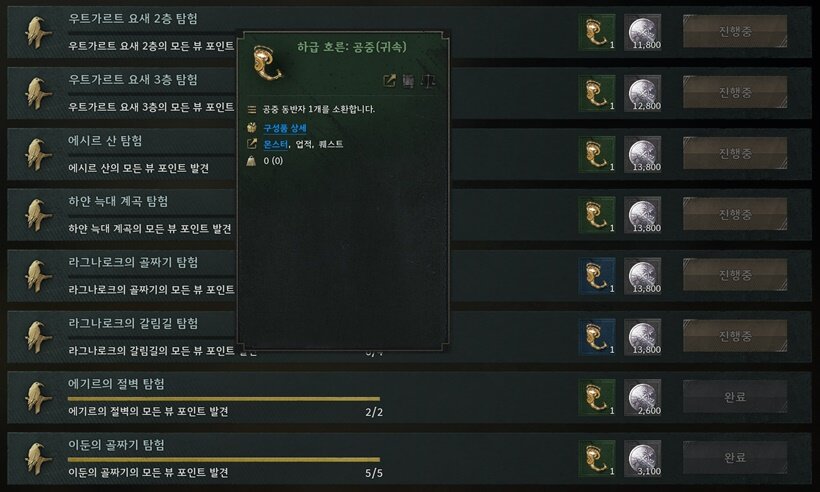
Task: Click the raven icon beside 에시르 산 탐험
Action: tap(37, 154)
